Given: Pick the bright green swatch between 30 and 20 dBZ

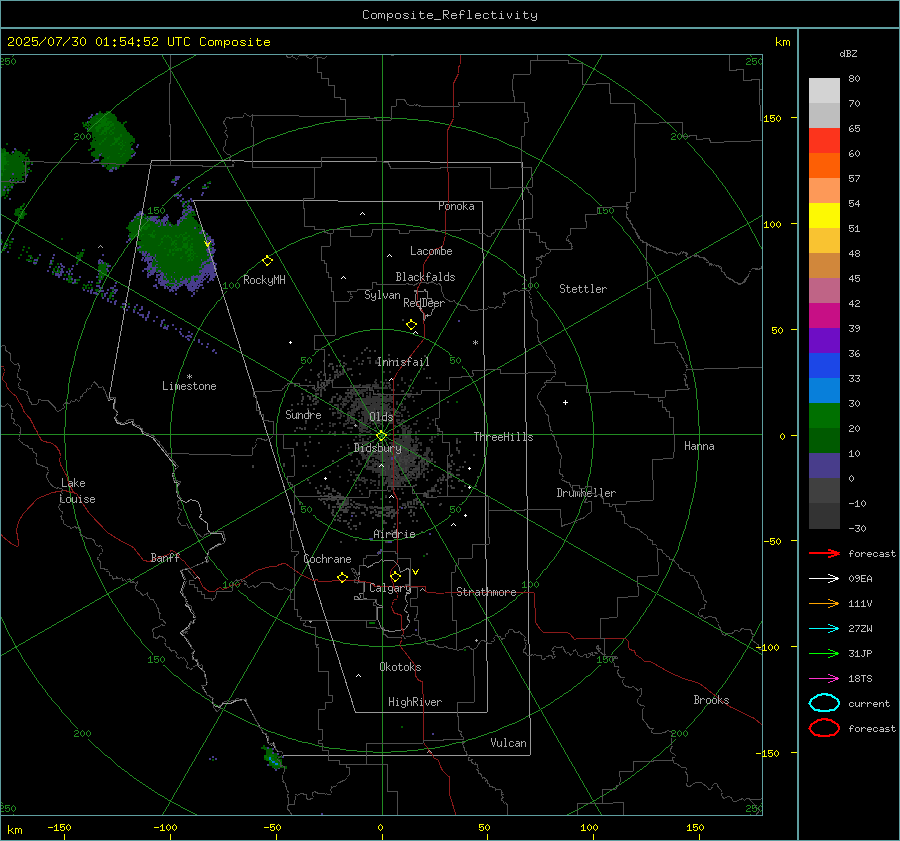Looking at the screenshot, I should pos(824,416).
